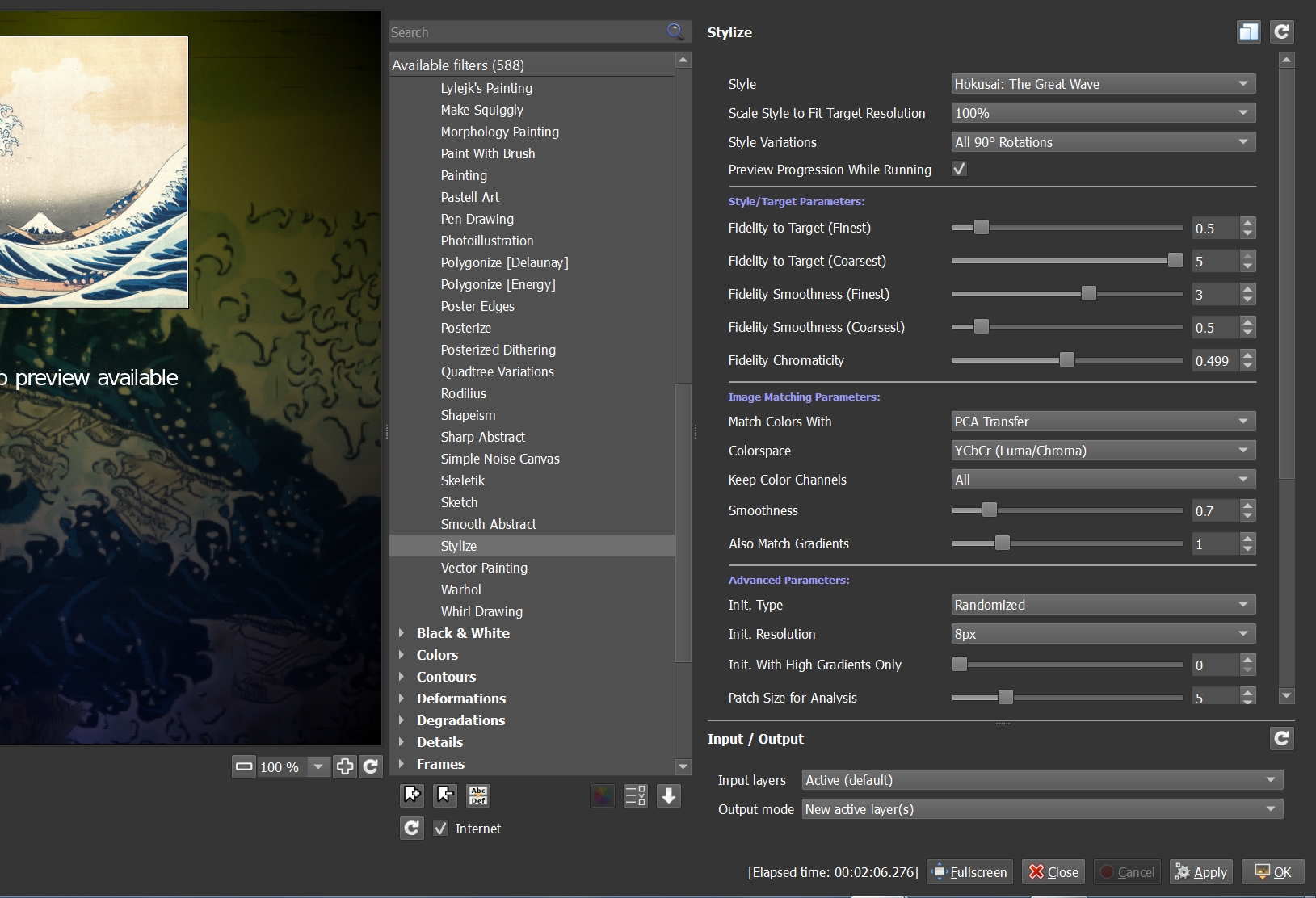Click the copy command icon next to Stylize title
1316x898 pixels.
point(1248,32)
